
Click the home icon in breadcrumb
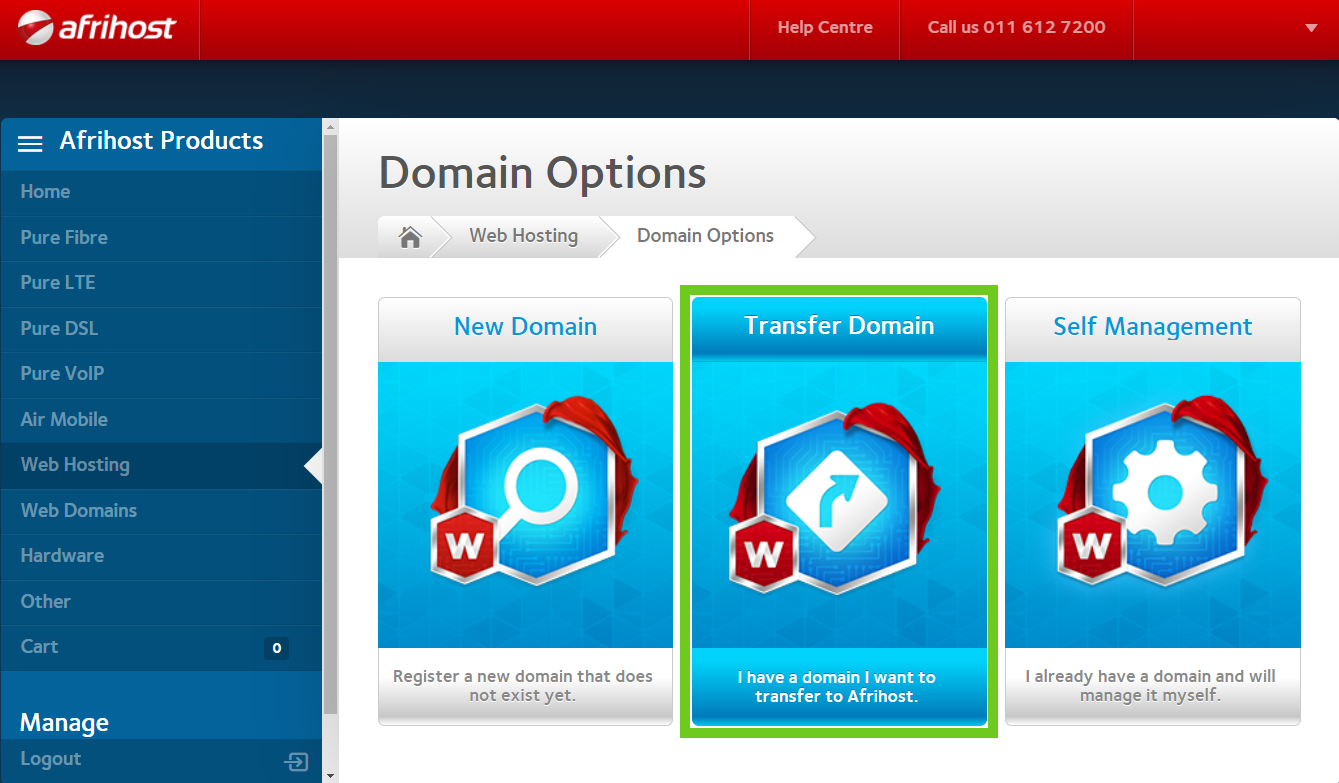(x=410, y=237)
